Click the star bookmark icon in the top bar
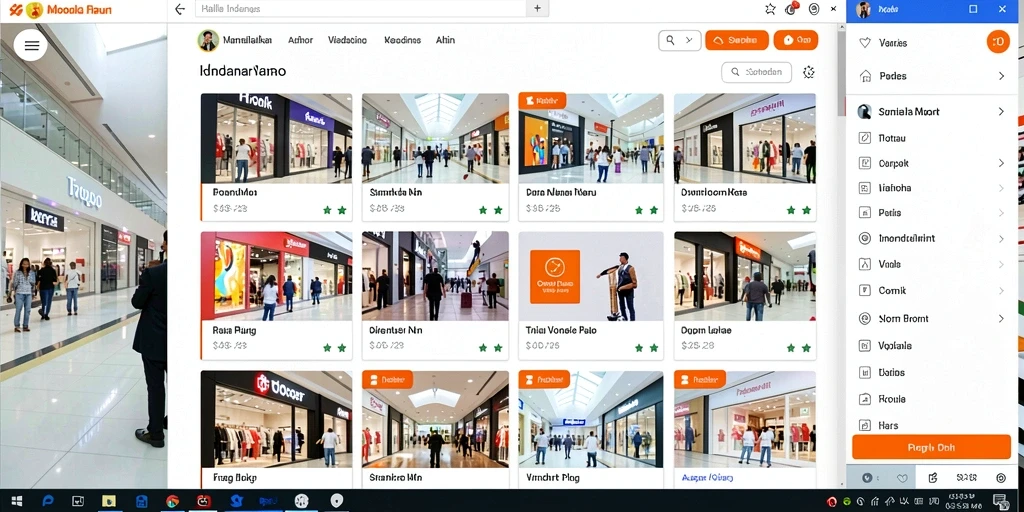 770,9
